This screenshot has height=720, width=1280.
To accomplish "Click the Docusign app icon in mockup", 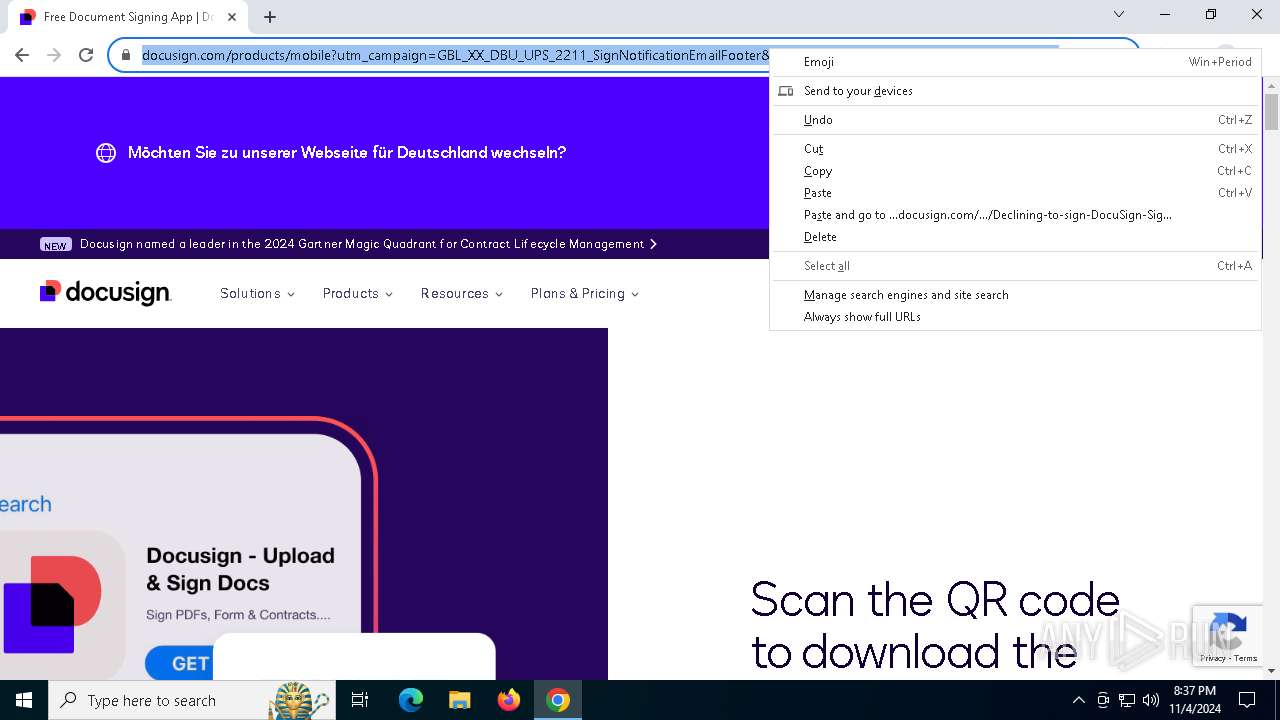I will (53, 605).
